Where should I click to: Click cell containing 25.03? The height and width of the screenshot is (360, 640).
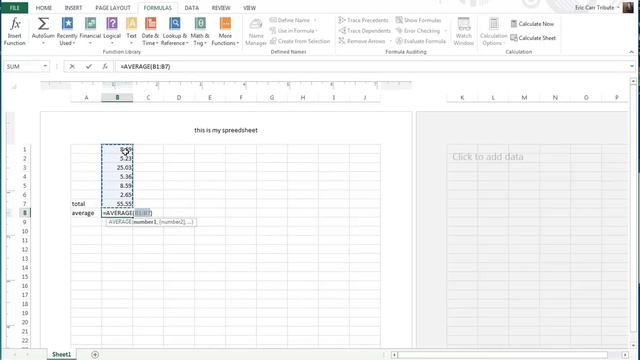(117, 167)
